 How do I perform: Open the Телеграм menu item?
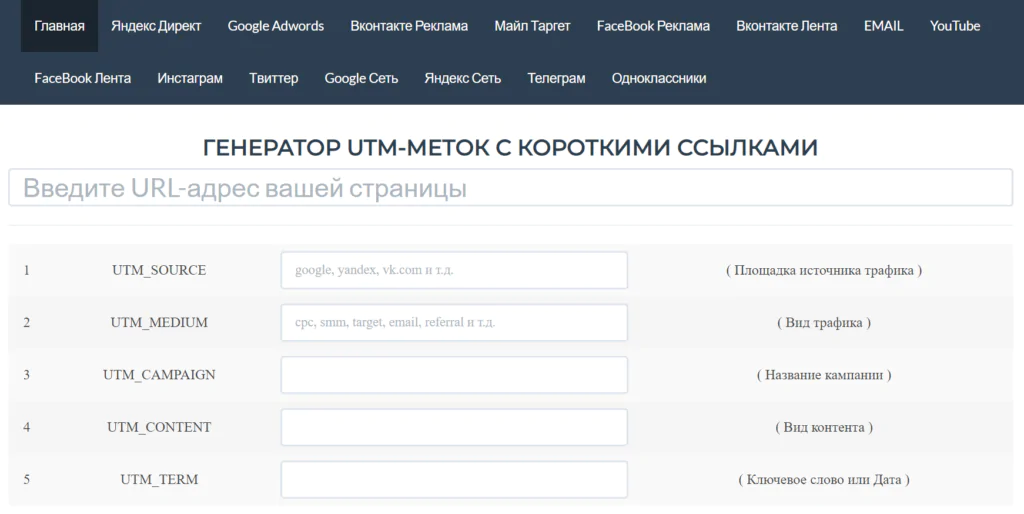(556, 78)
